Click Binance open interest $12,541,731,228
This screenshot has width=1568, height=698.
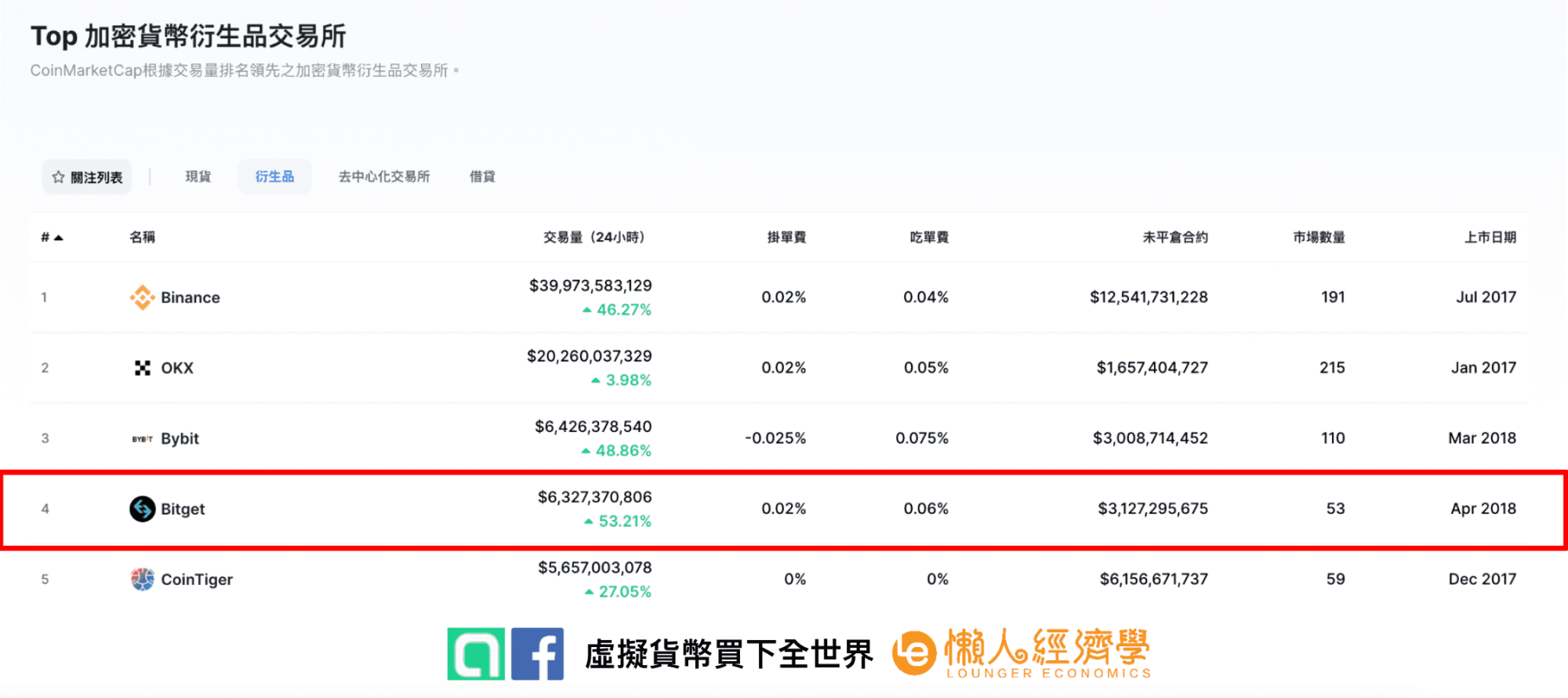[1149, 297]
